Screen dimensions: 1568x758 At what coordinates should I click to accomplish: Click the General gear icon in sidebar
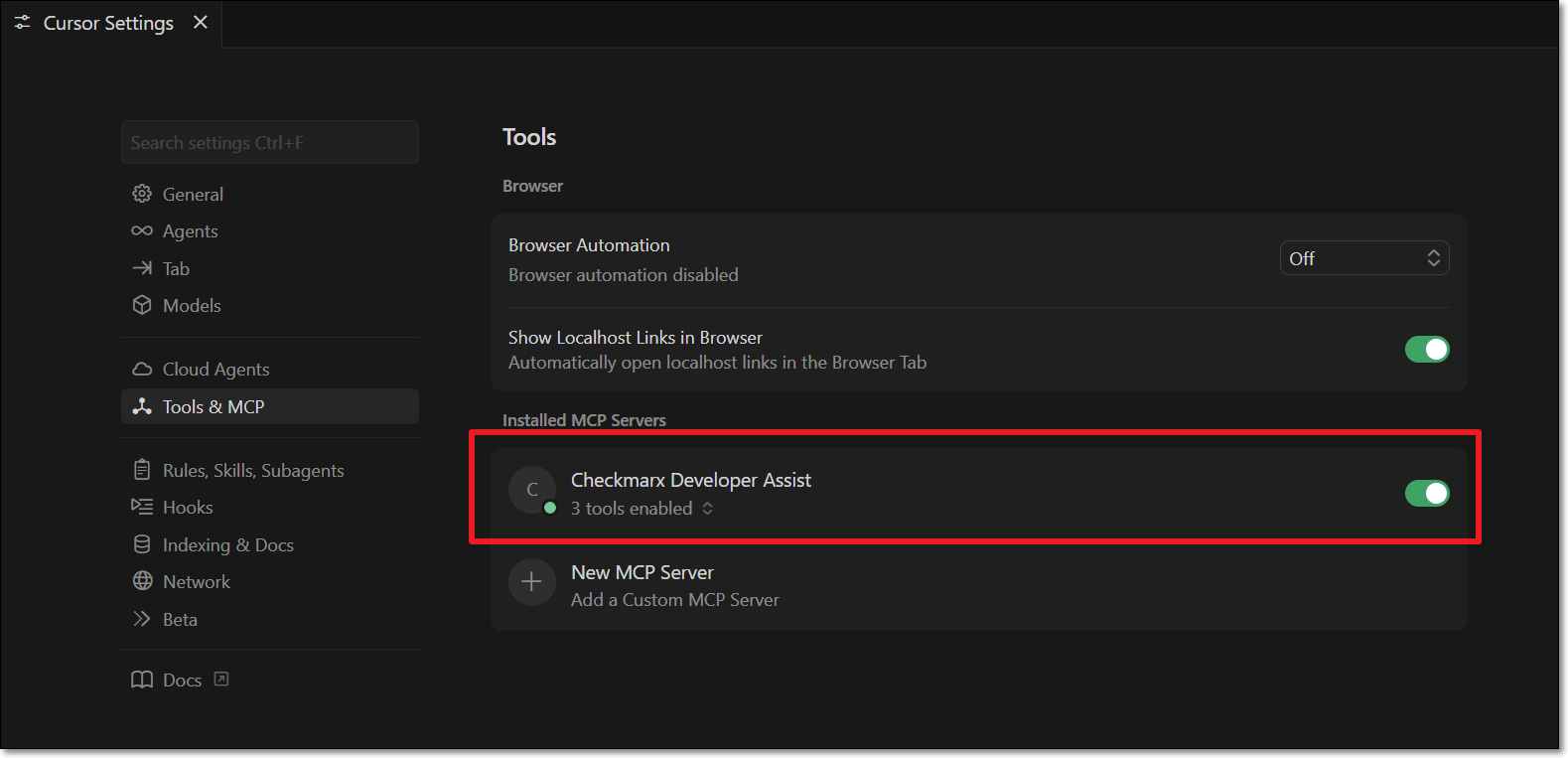point(142,194)
